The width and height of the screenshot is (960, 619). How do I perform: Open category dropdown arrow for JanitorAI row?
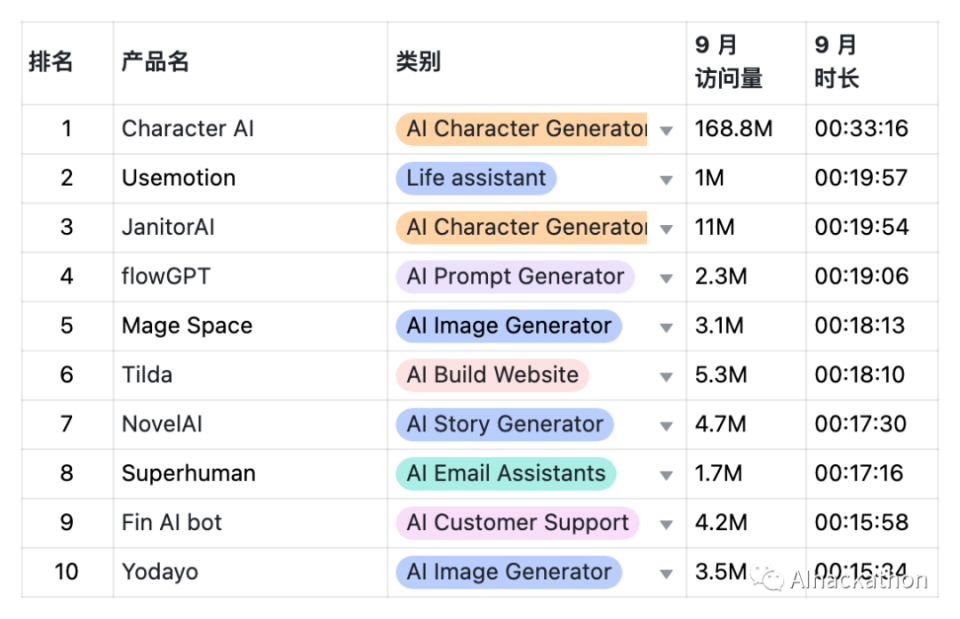666,229
